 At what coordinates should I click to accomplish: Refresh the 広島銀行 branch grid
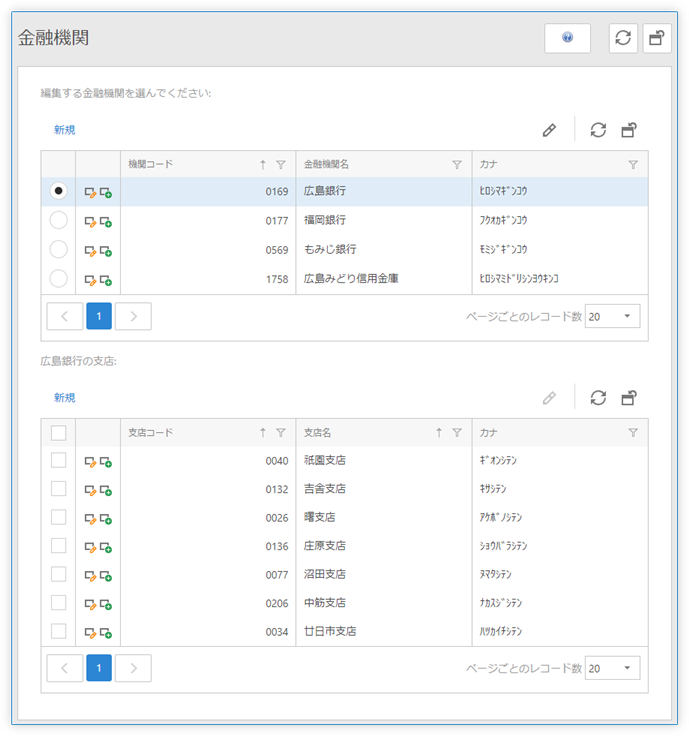[598, 398]
